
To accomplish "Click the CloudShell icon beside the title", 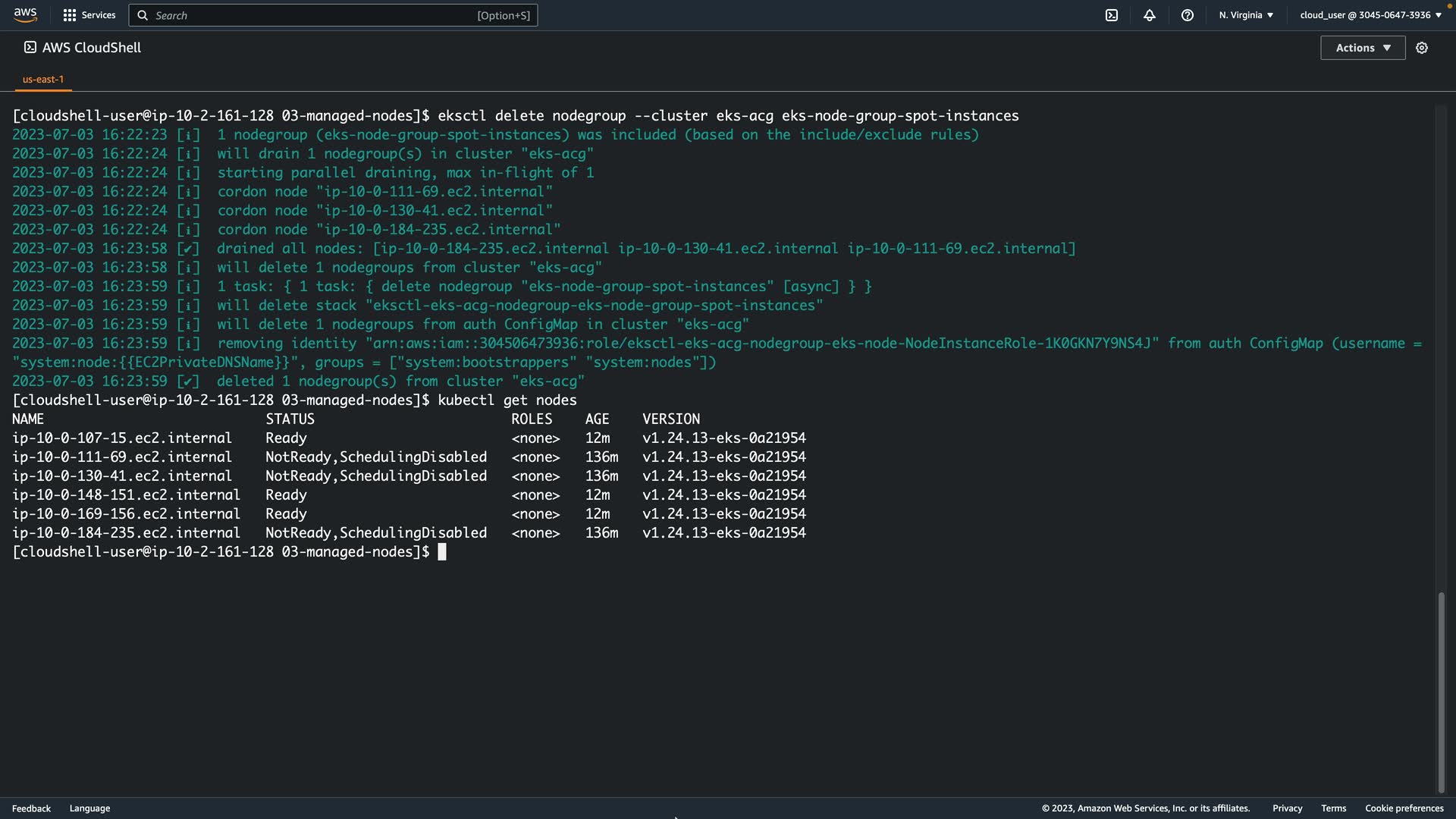I will pos(30,47).
